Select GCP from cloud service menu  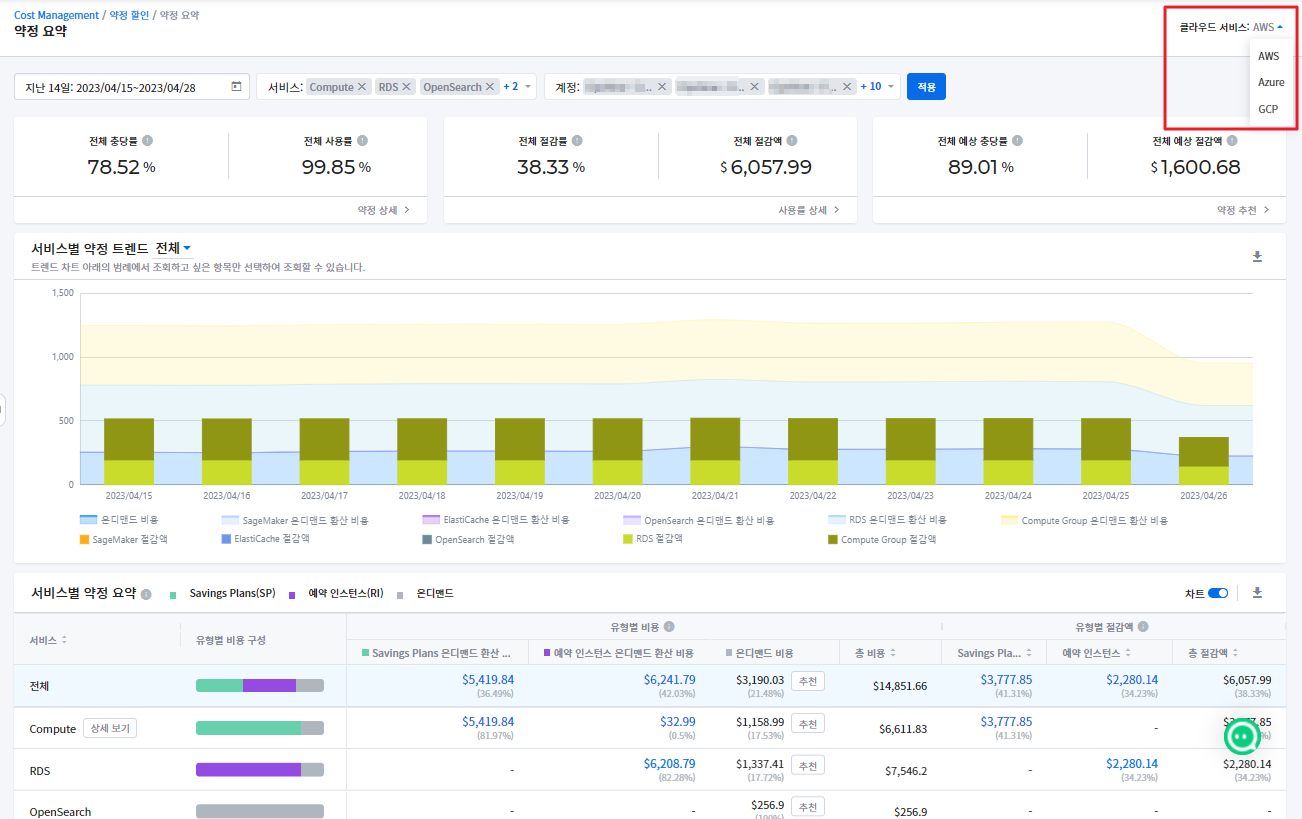coord(1268,108)
